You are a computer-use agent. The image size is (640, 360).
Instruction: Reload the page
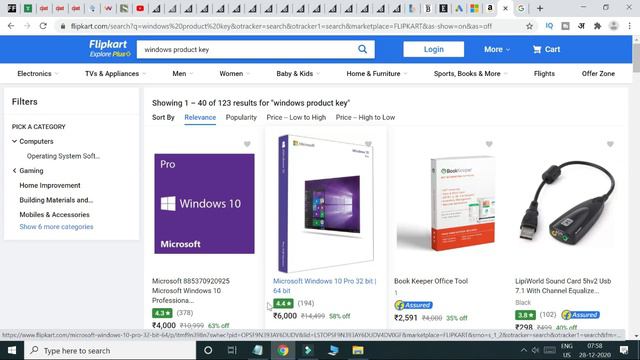pyautogui.click(x=43, y=26)
